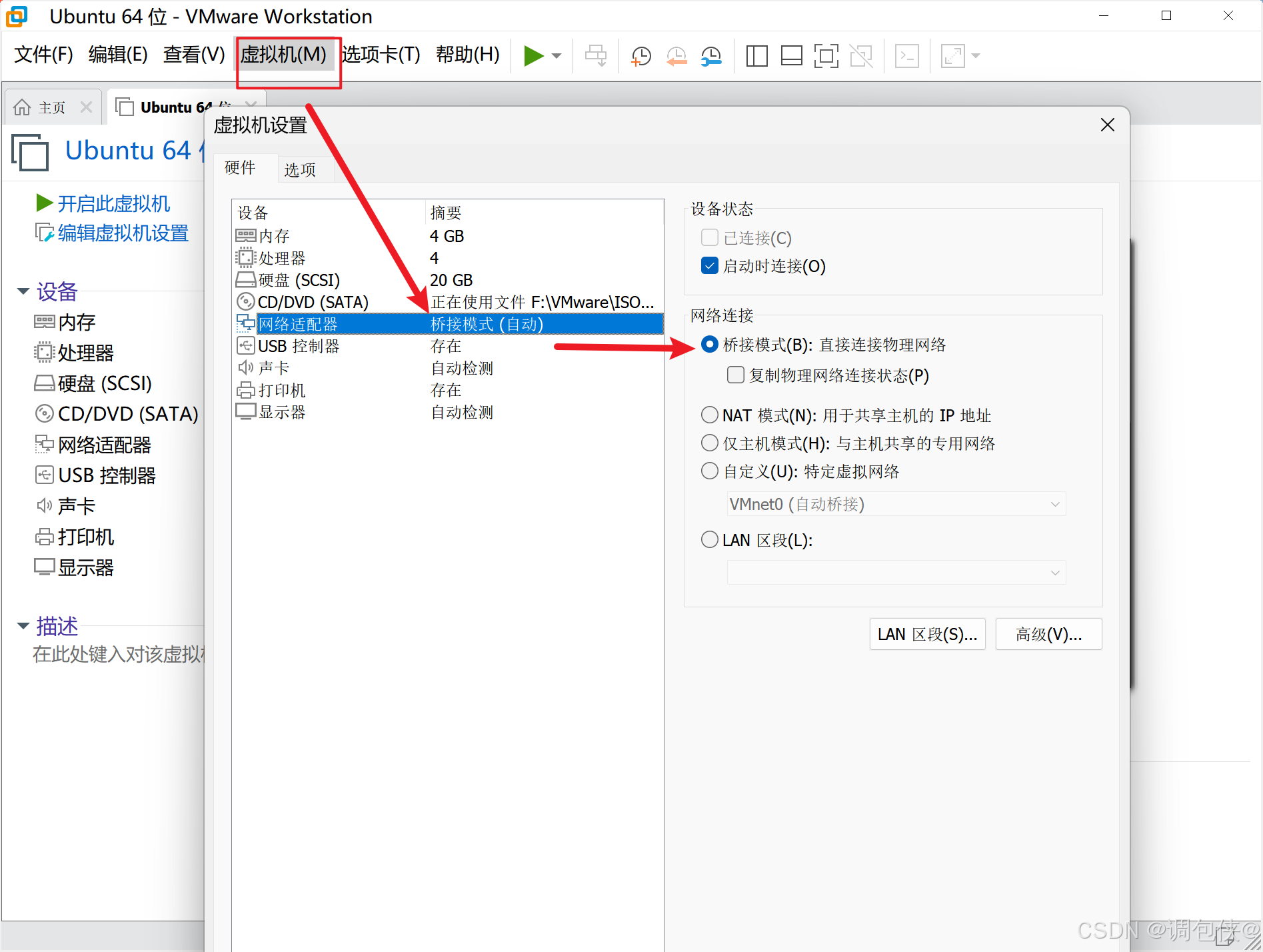Select CD/DVD (SATA) row in hardware list
Screen dimensions: 1263x952
click(x=449, y=302)
